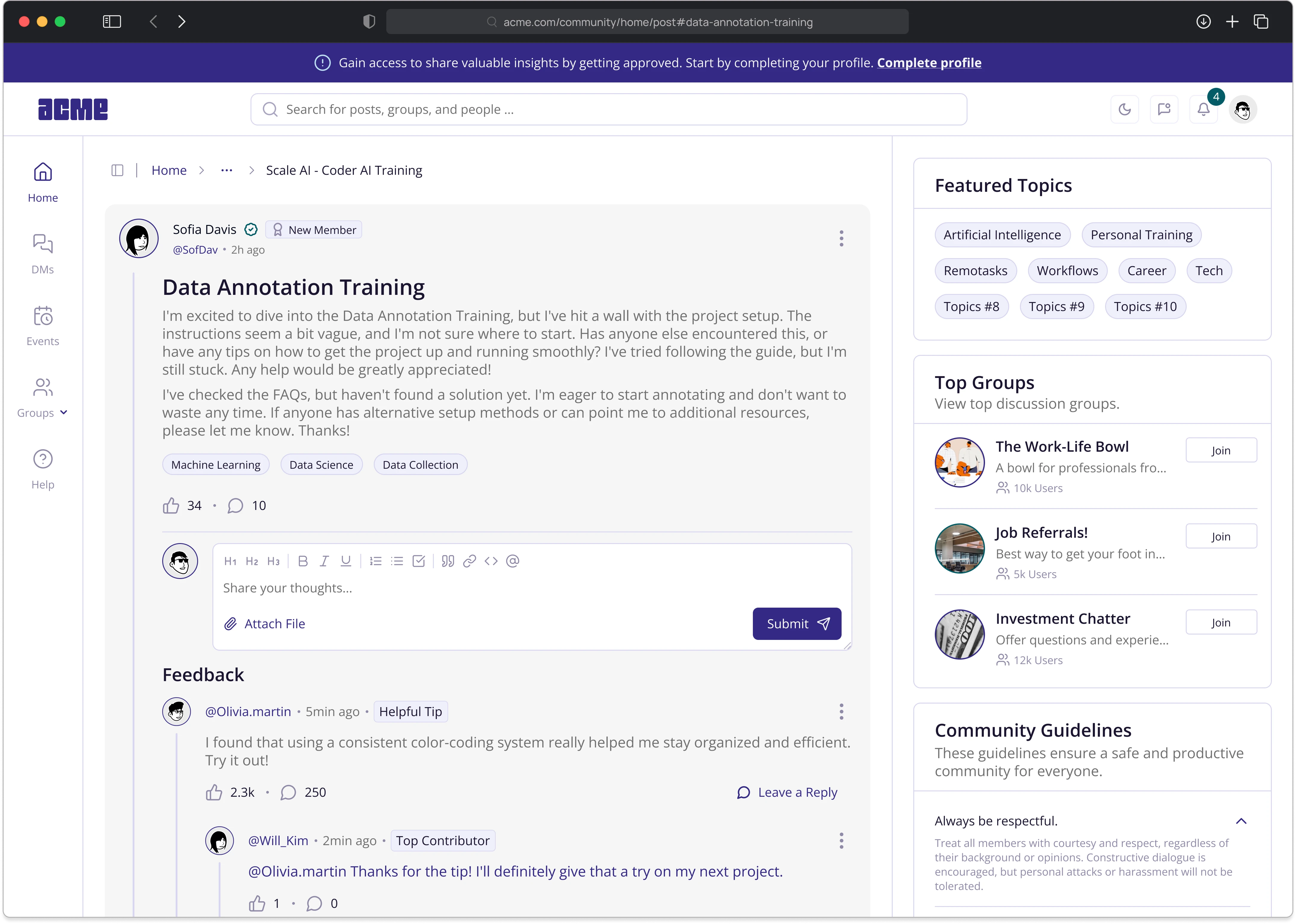Viewport: 1296px width, 924px height.
Task: Join The Work-Life Bowl group
Action: click(1221, 450)
